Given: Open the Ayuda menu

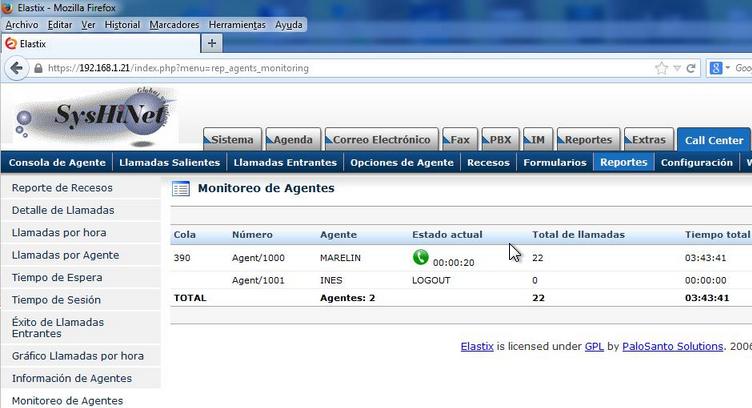Looking at the screenshot, I should coord(288,24).
